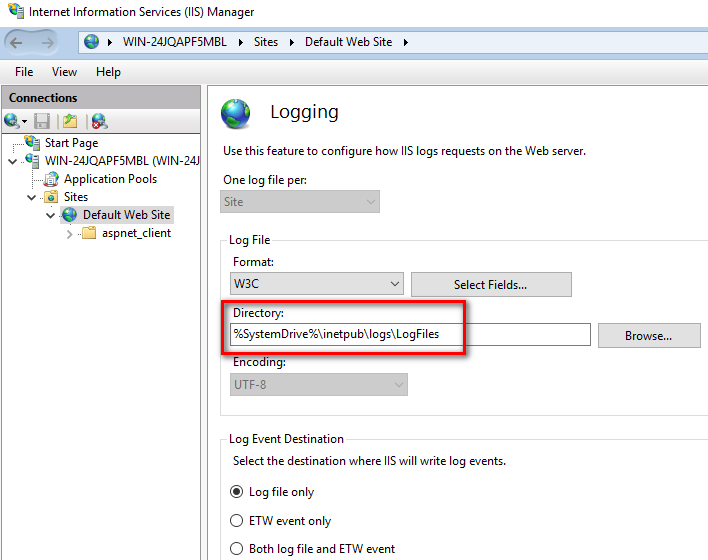This screenshot has width=708, height=560.
Task: Open arrow after Sites in breadcrumb
Action: [292, 42]
